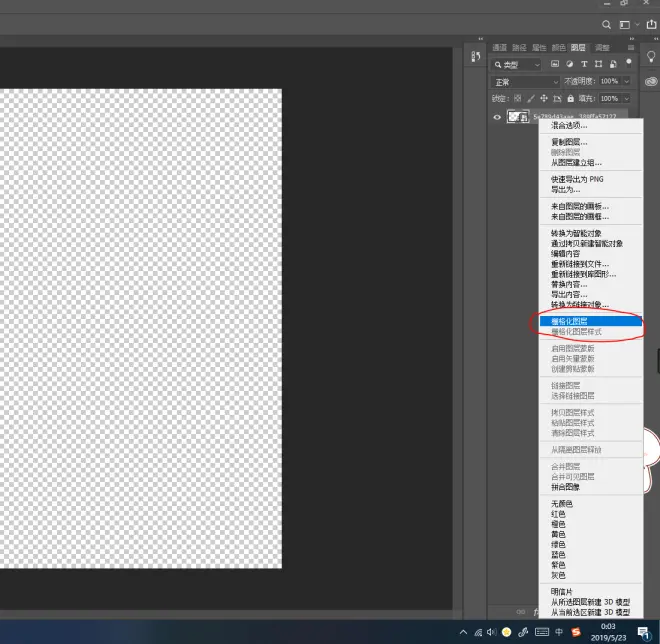Open Windows notification center icon
Viewport: 660px width, 644px height.
[643, 632]
